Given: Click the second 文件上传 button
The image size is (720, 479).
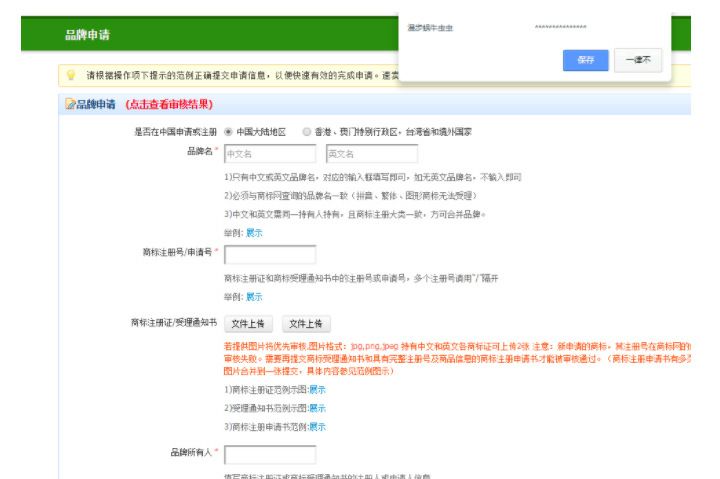Looking at the screenshot, I should 307,324.
